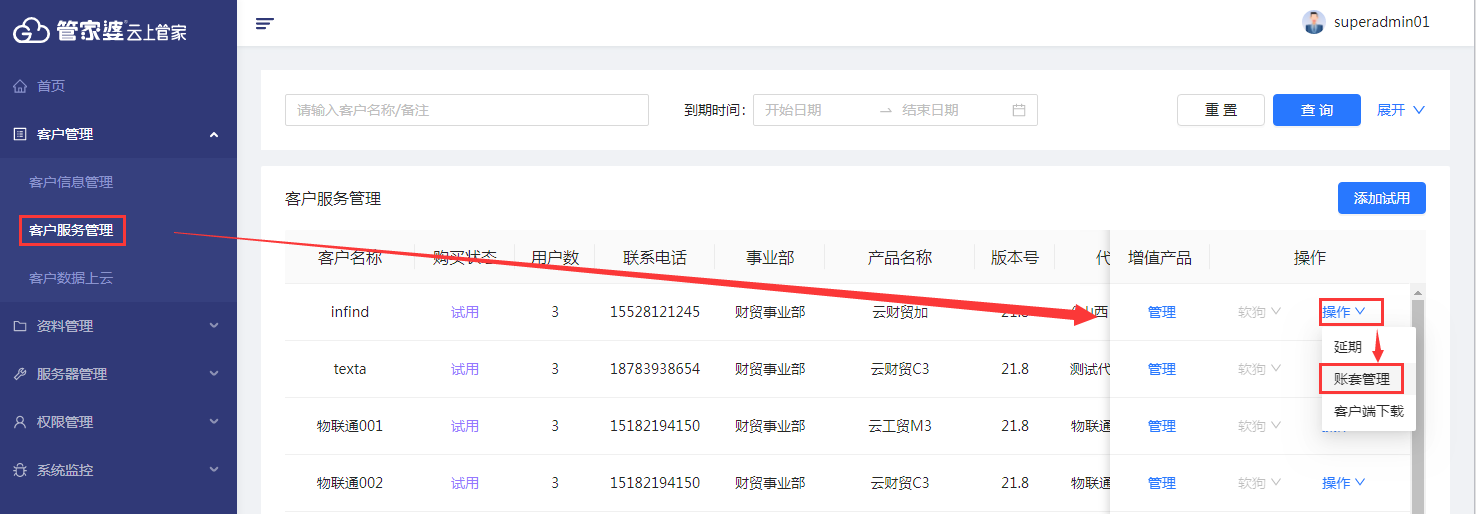This screenshot has height=514, width=1476.
Task: Click the 服务器管理 wrench icon
Action: [20, 374]
